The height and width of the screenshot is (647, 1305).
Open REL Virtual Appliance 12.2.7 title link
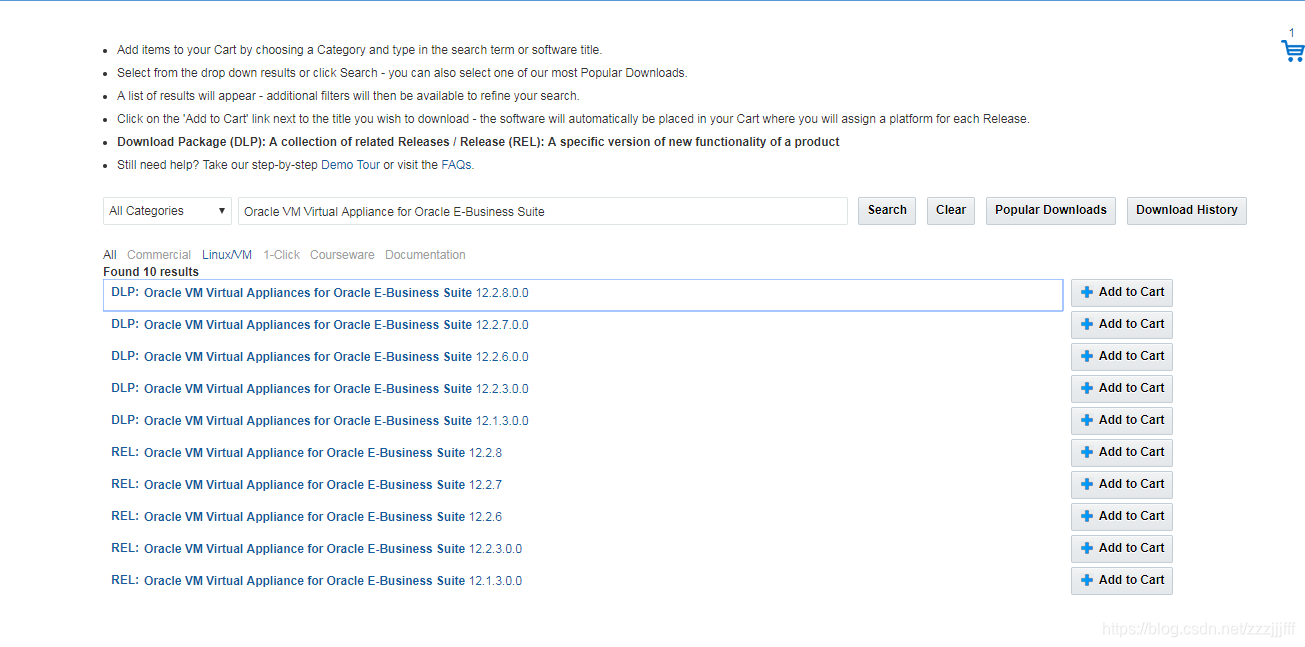point(323,485)
